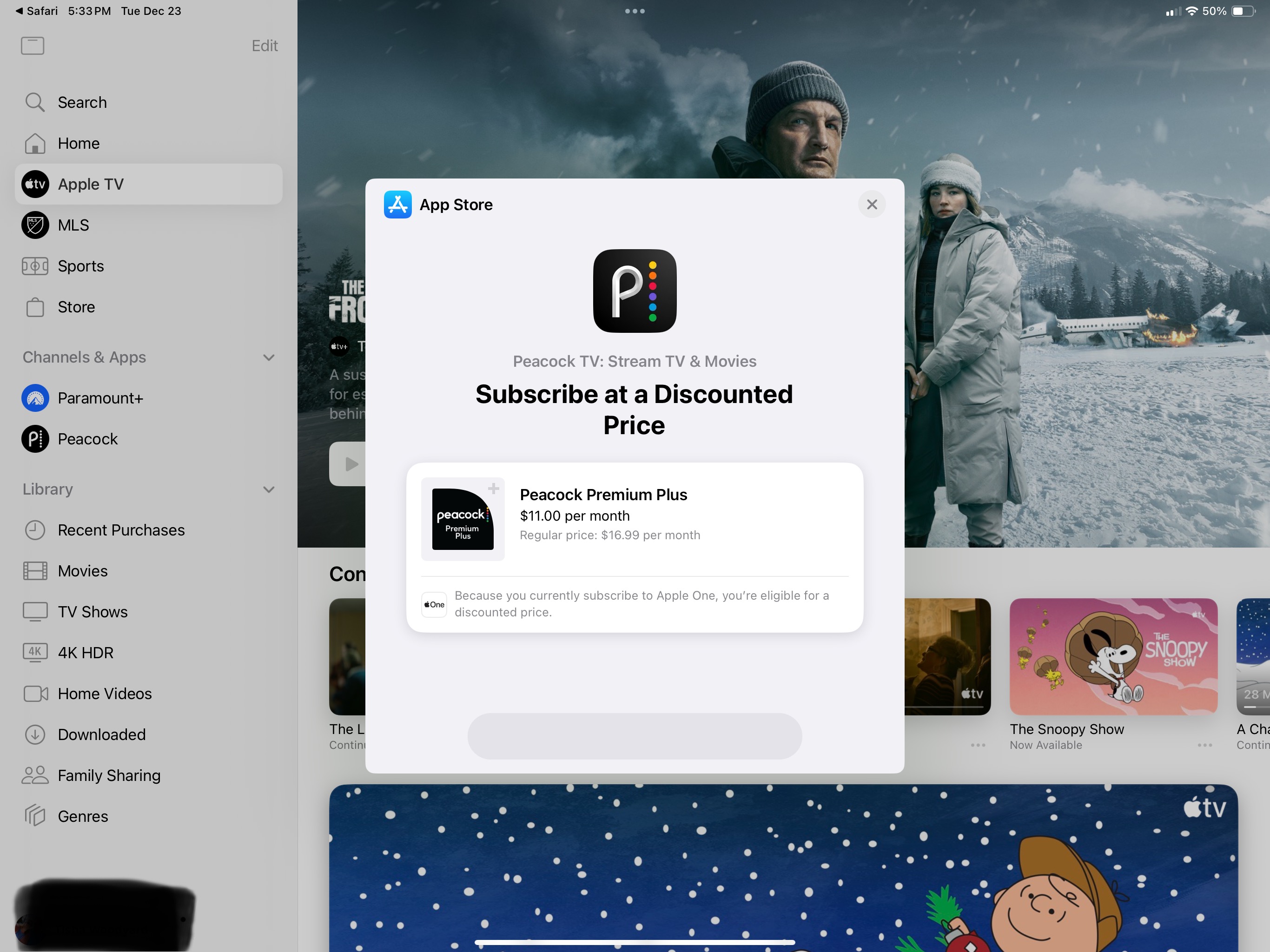Open the three-dot multitasking menu at top
This screenshot has height=952, width=1270.
[x=635, y=11]
